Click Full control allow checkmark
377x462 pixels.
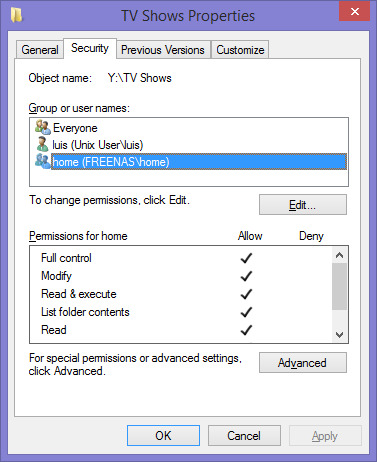click(246, 258)
